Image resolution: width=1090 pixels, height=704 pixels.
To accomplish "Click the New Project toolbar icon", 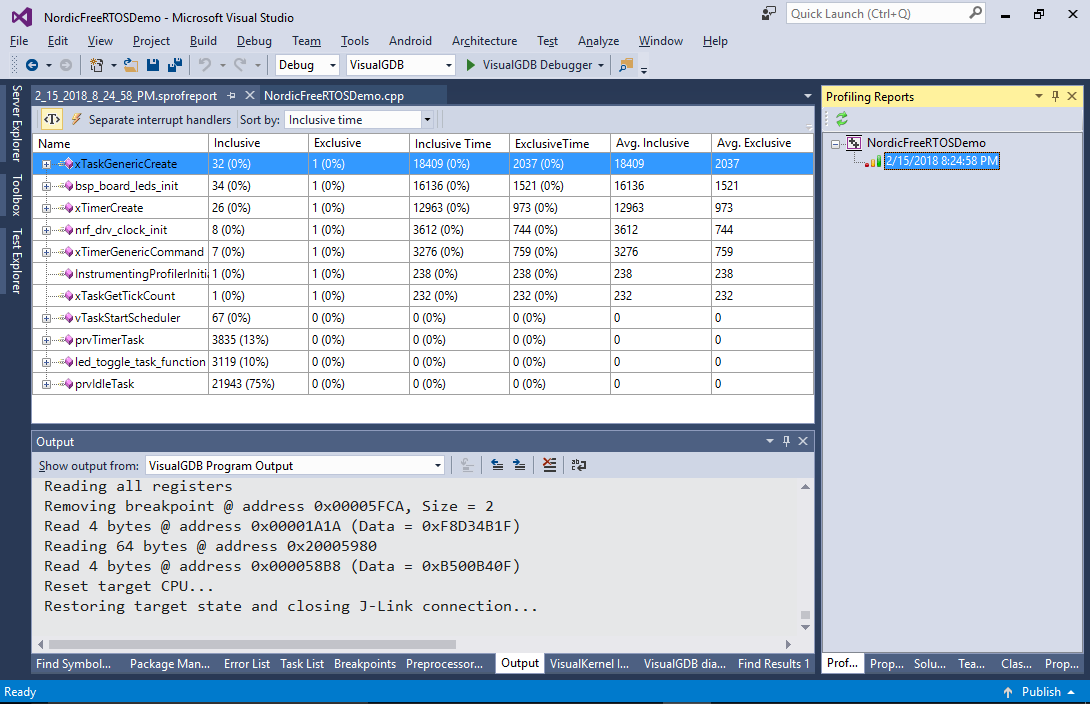I will click(97, 65).
